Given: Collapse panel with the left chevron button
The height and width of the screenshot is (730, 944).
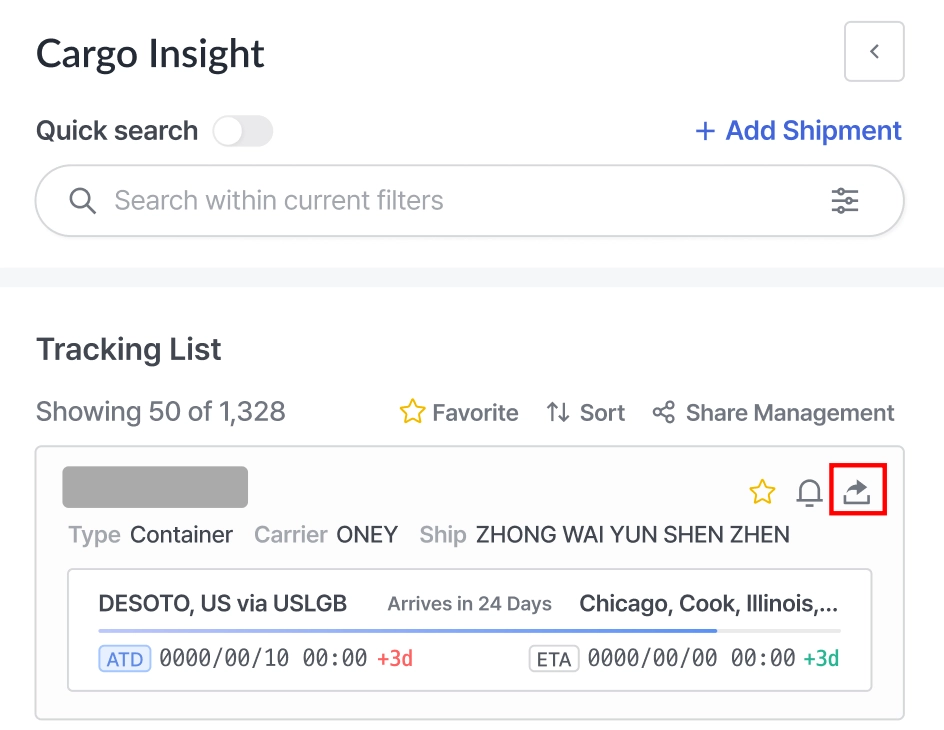Looking at the screenshot, I should (x=874, y=51).
